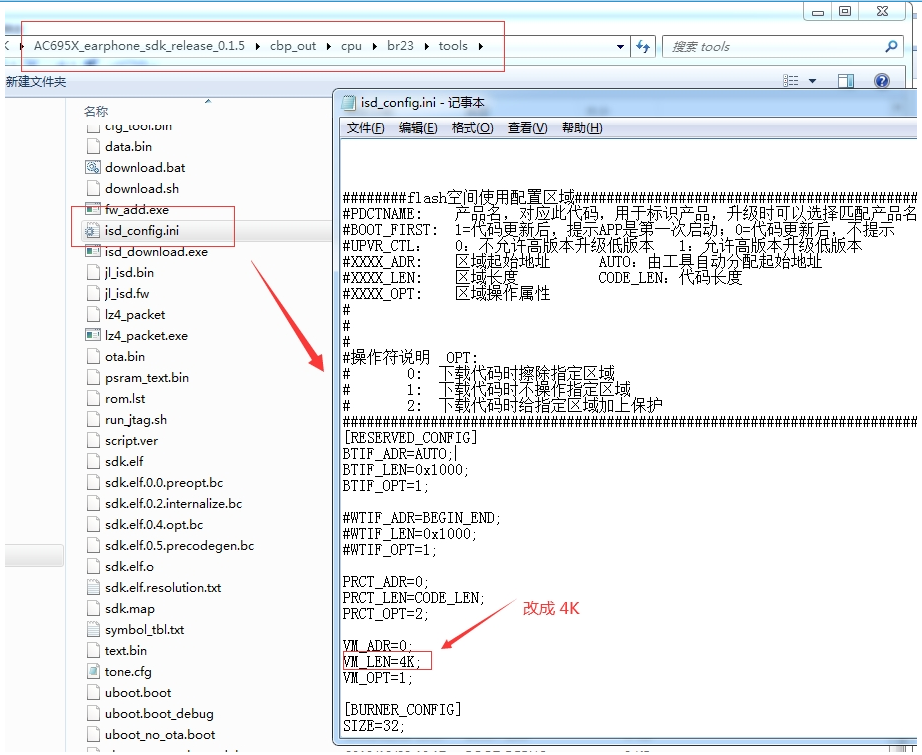Open the 格式(O) menu in Notepad
Screen dimensions: 922x755
pyautogui.click(x=472, y=128)
